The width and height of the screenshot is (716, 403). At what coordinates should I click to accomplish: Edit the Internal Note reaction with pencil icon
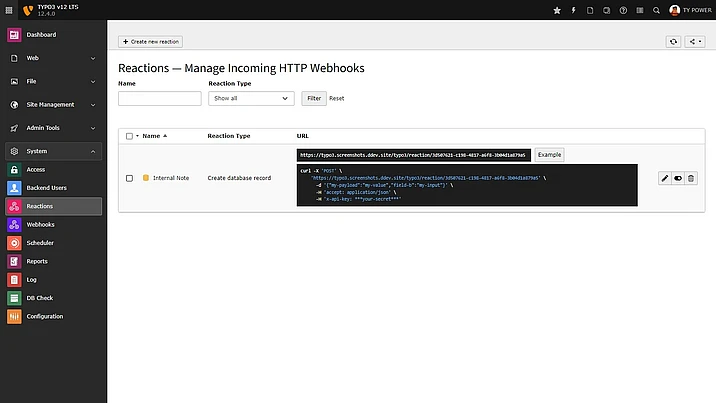(665, 178)
